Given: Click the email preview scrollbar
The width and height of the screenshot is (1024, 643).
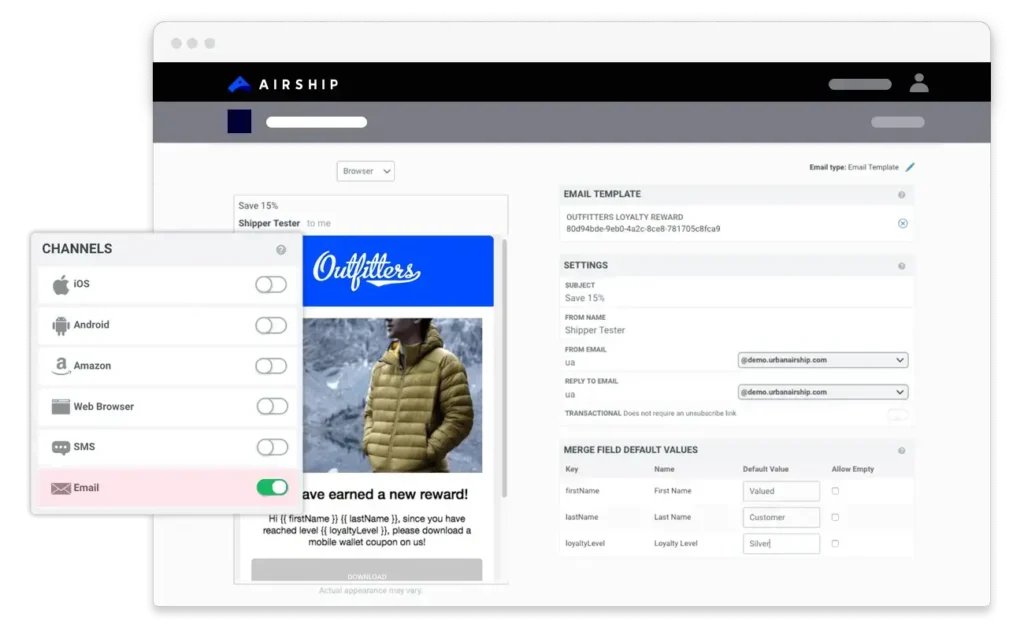Looking at the screenshot, I should [x=503, y=370].
